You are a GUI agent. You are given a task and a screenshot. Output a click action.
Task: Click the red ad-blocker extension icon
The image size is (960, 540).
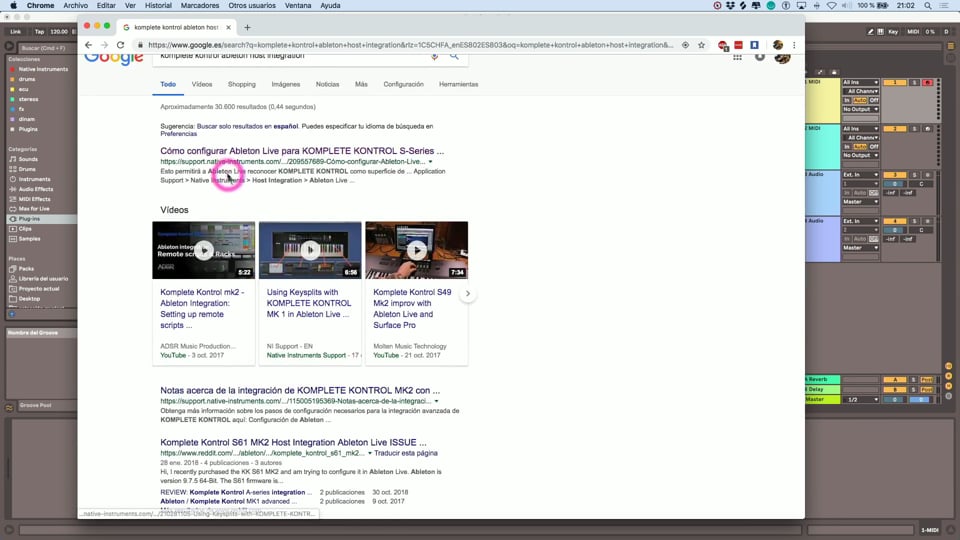coord(723,45)
